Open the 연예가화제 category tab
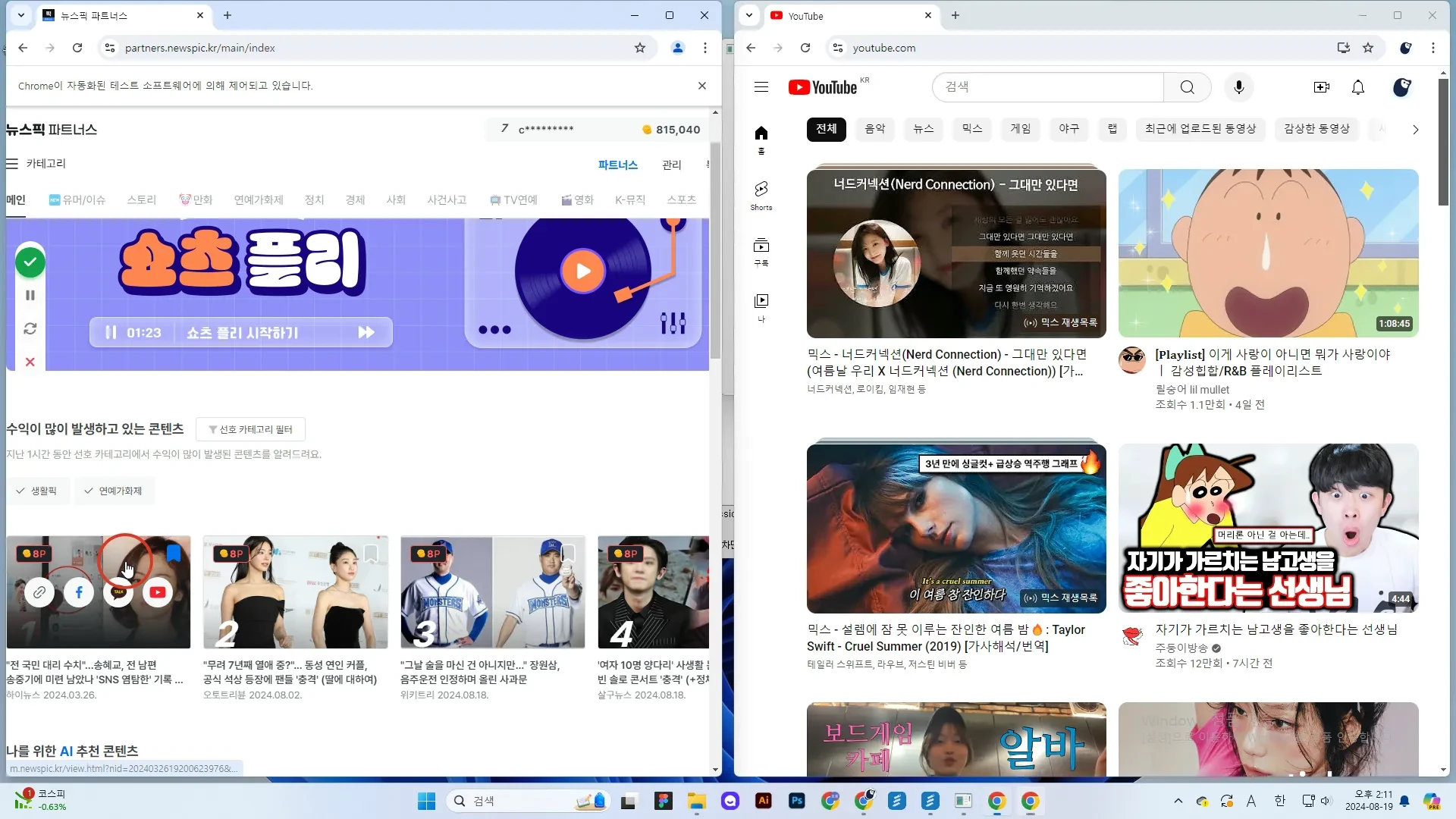1456x819 pixels. click(x=259, y=199)
